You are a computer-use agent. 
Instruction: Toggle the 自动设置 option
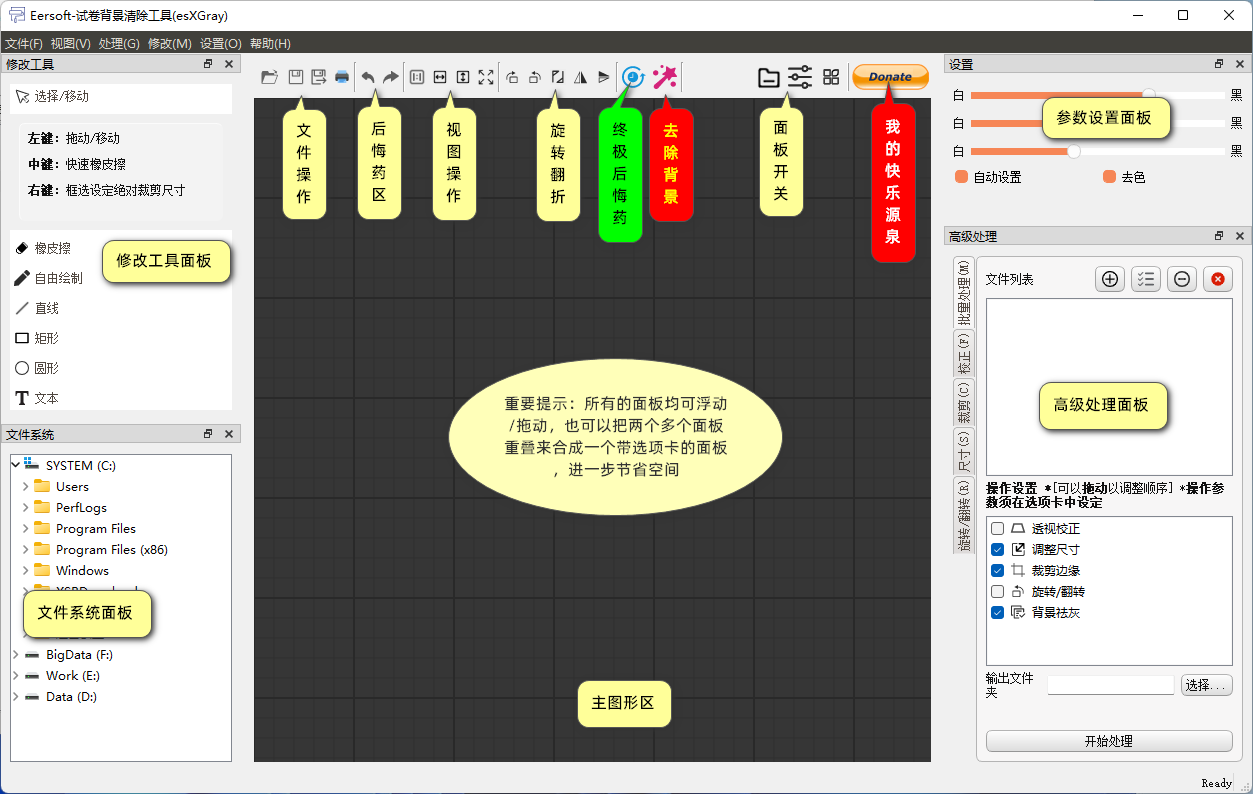(962, 177)
